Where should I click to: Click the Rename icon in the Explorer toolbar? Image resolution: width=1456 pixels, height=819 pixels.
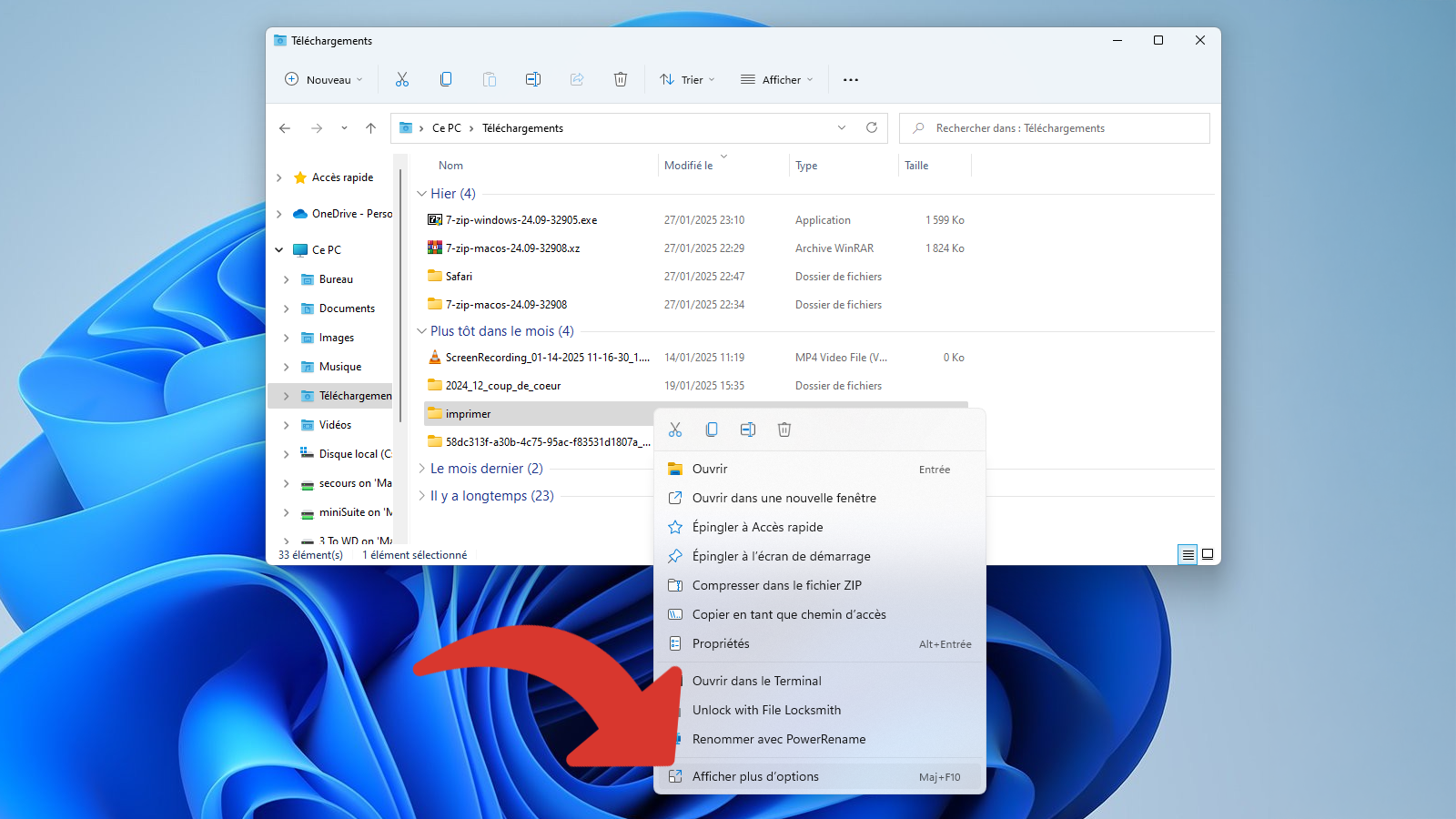(533, 80)
